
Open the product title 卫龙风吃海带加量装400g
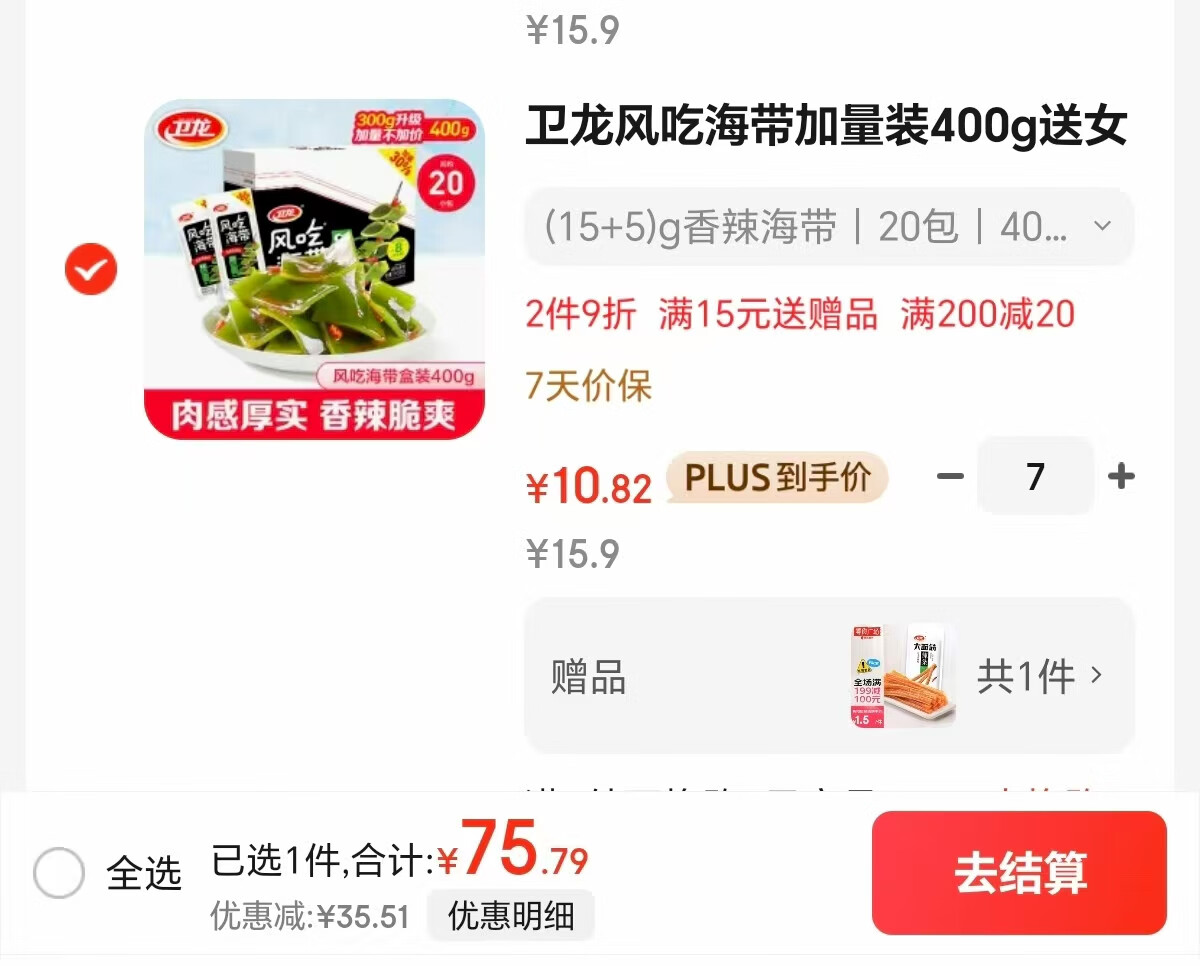[x=827, y=127]
